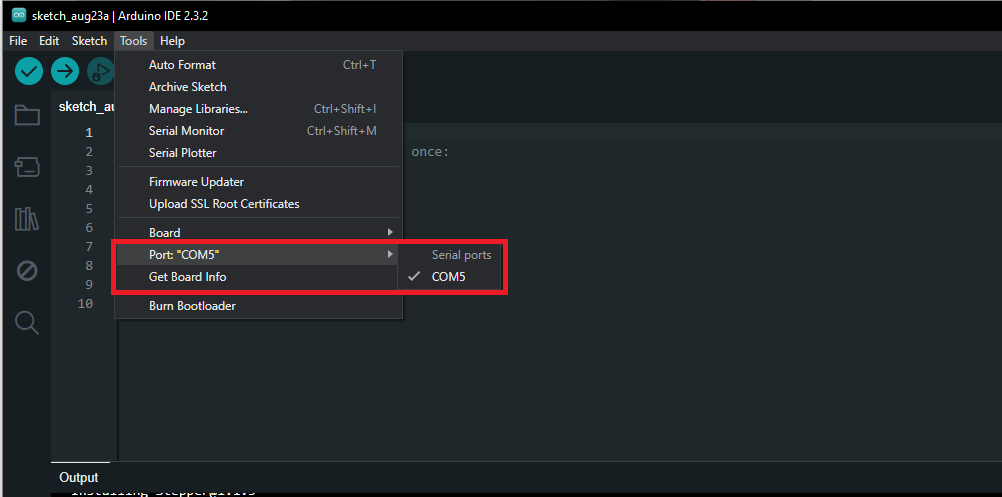Start debugging with the Debug icon
This screenshot has height=497, width=1002.
(x=101, y=71)
